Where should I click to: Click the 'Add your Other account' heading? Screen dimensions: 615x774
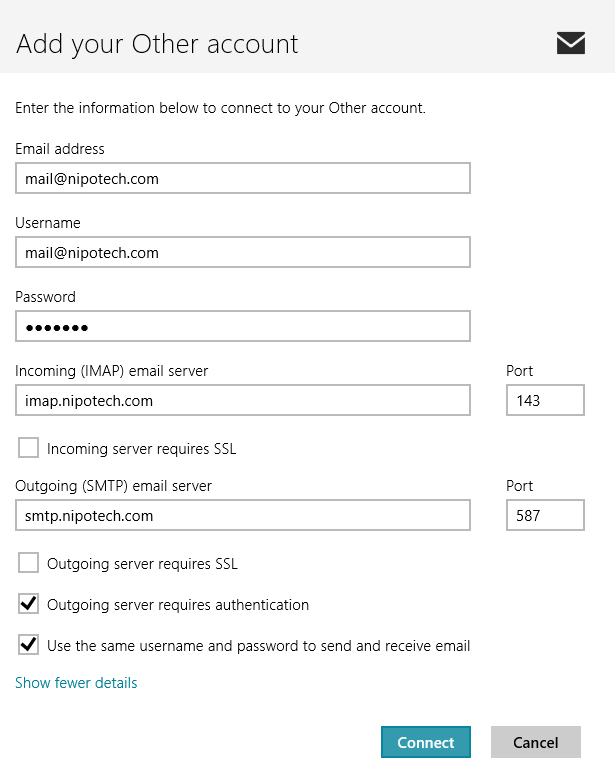tap(157, 44)
